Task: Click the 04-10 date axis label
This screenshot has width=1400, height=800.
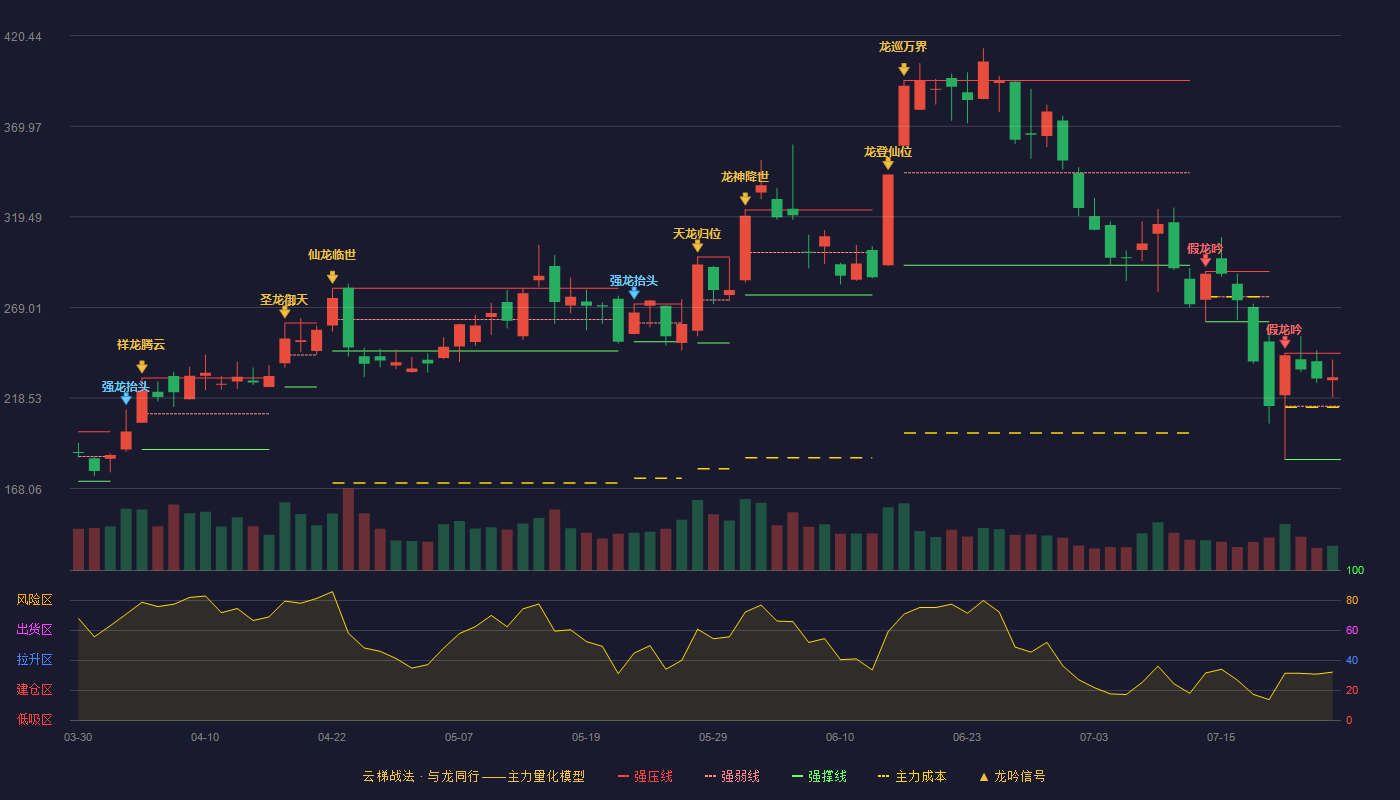Action: coord(205,737)
